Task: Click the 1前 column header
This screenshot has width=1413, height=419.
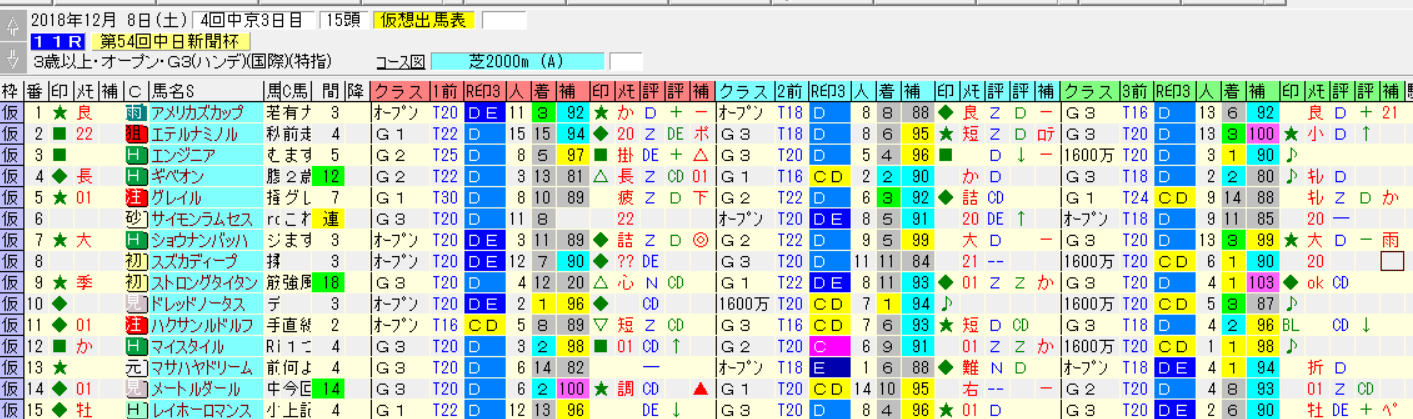Action: pyautogui.click(x=445, y=90)
